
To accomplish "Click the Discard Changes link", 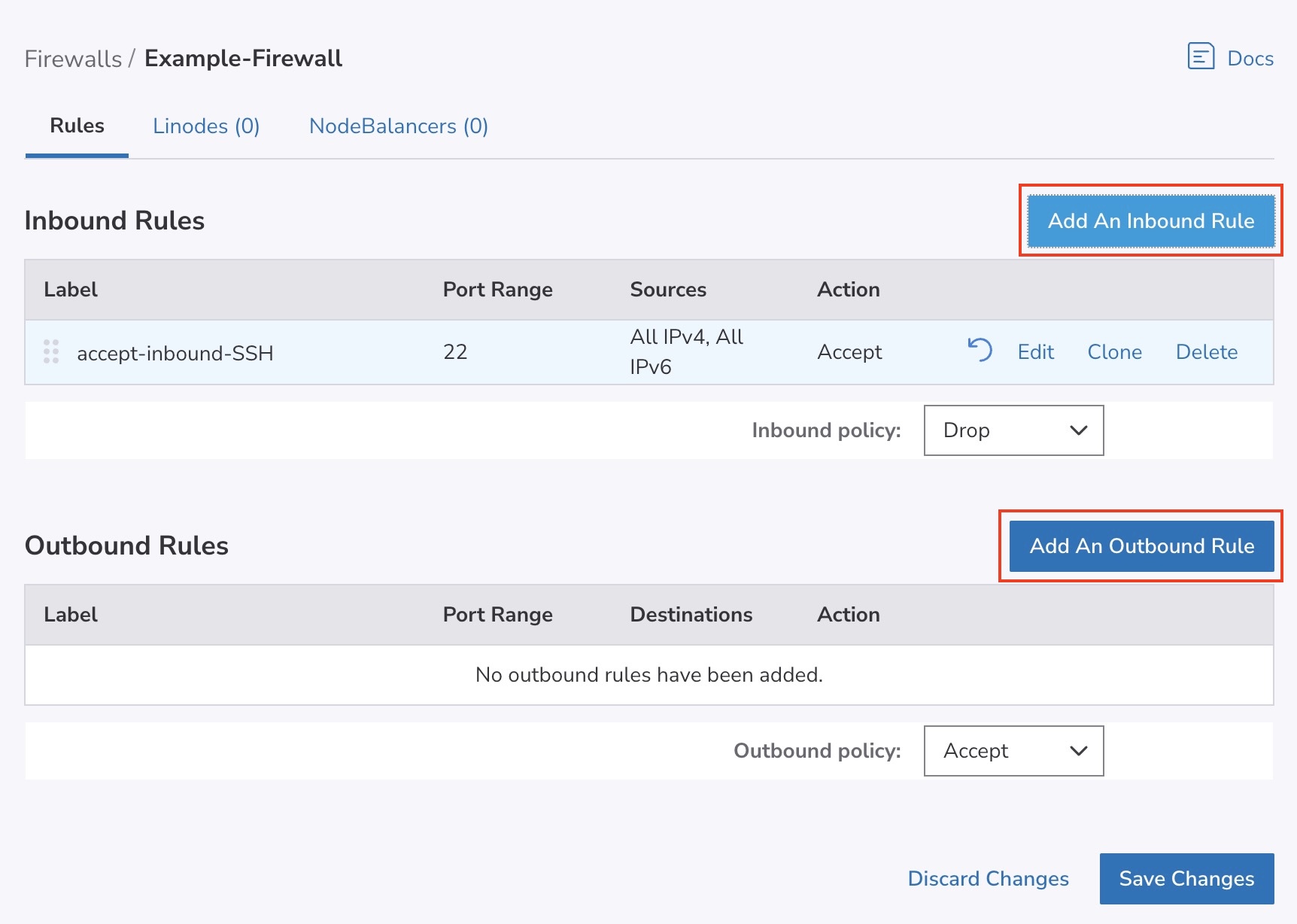I will click(x=988, y=878).
